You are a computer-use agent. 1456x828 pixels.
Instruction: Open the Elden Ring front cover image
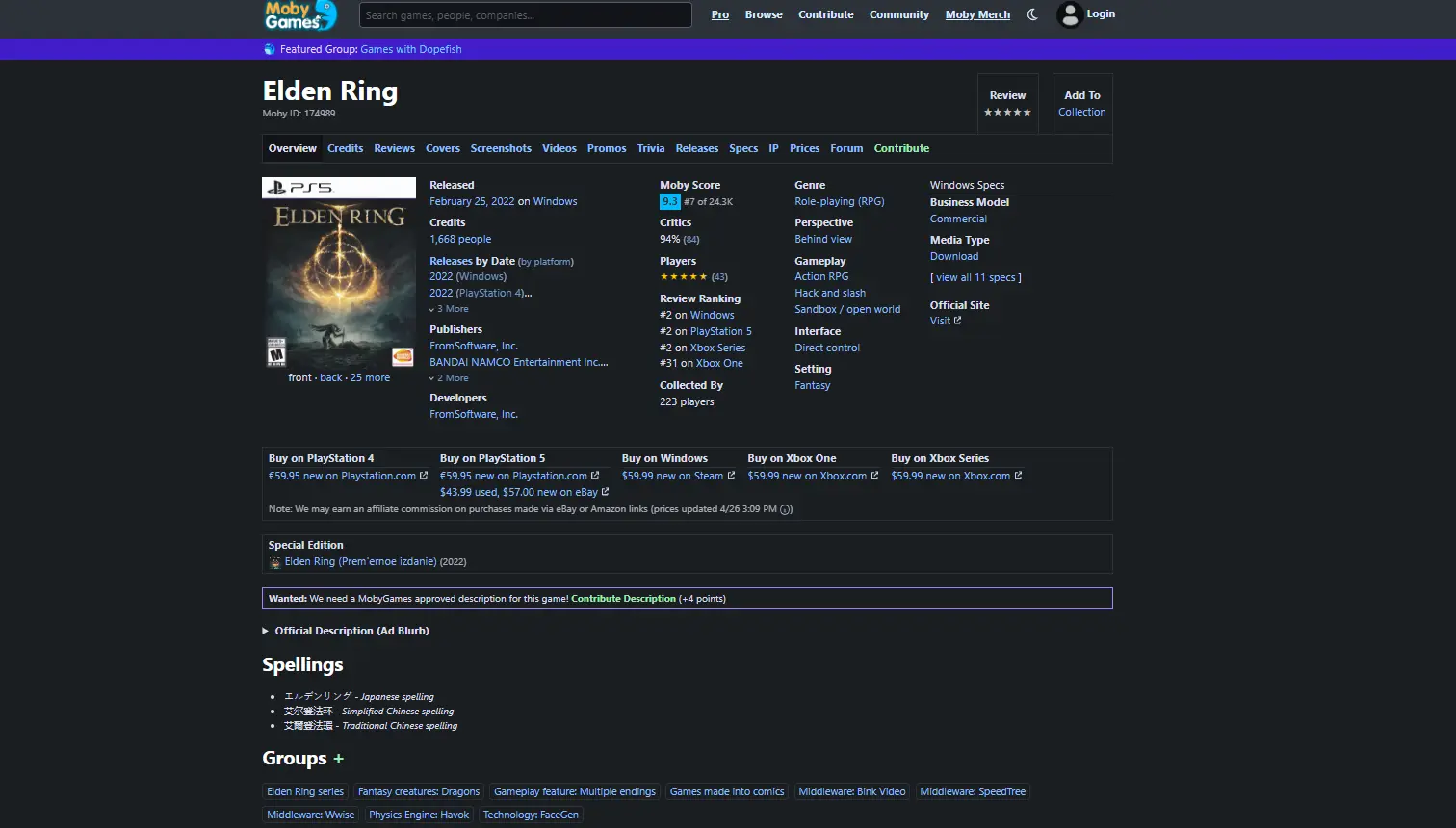[x=339, y=272]
